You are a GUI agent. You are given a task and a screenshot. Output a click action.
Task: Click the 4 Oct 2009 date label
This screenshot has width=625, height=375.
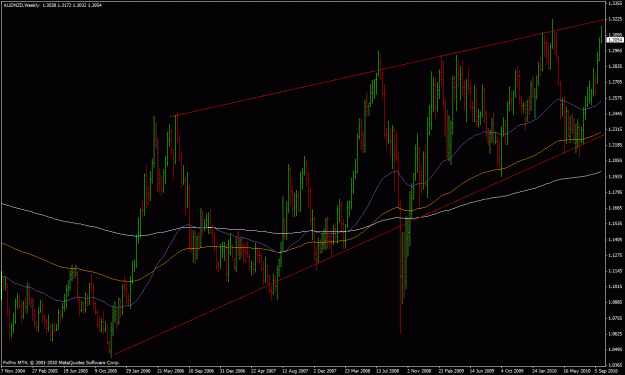(513, 371)
